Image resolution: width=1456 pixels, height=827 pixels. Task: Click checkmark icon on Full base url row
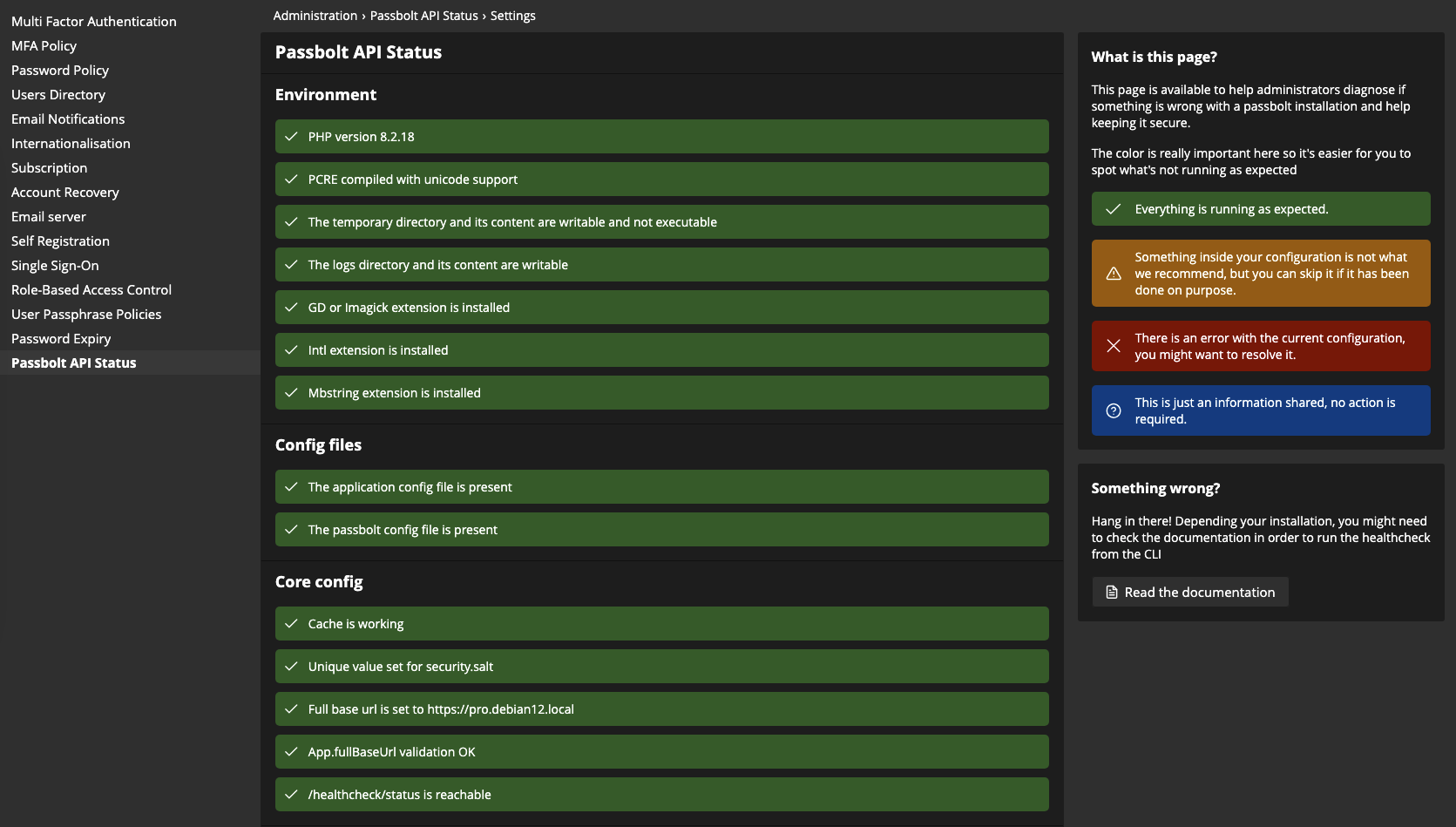tap(291, 709)
